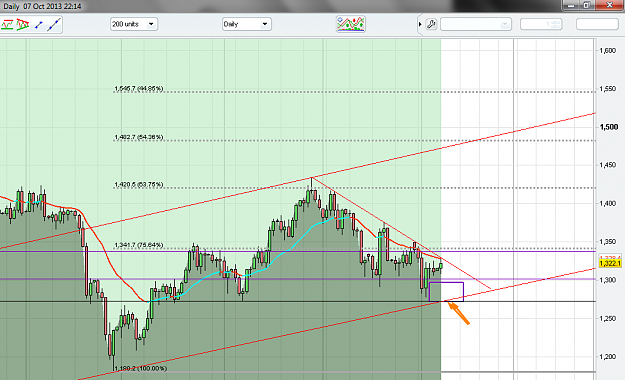The height and width of the screenshot is (380, 625).
Task: Click the yellow 1,322.1 current price label
Action: pos(610,264)
